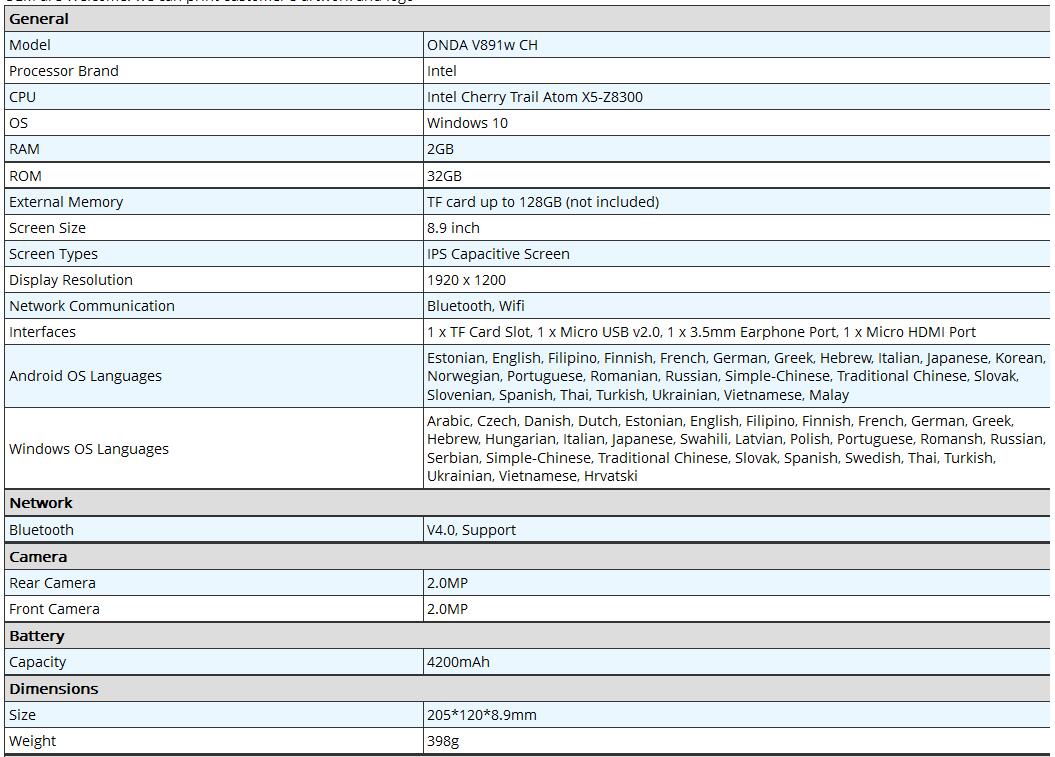This screenshot has width=1055, height=757.
Task: Click 'Intel Cherry Trail Atom X5-Z8300' value
Action: (x=534, y=97)
